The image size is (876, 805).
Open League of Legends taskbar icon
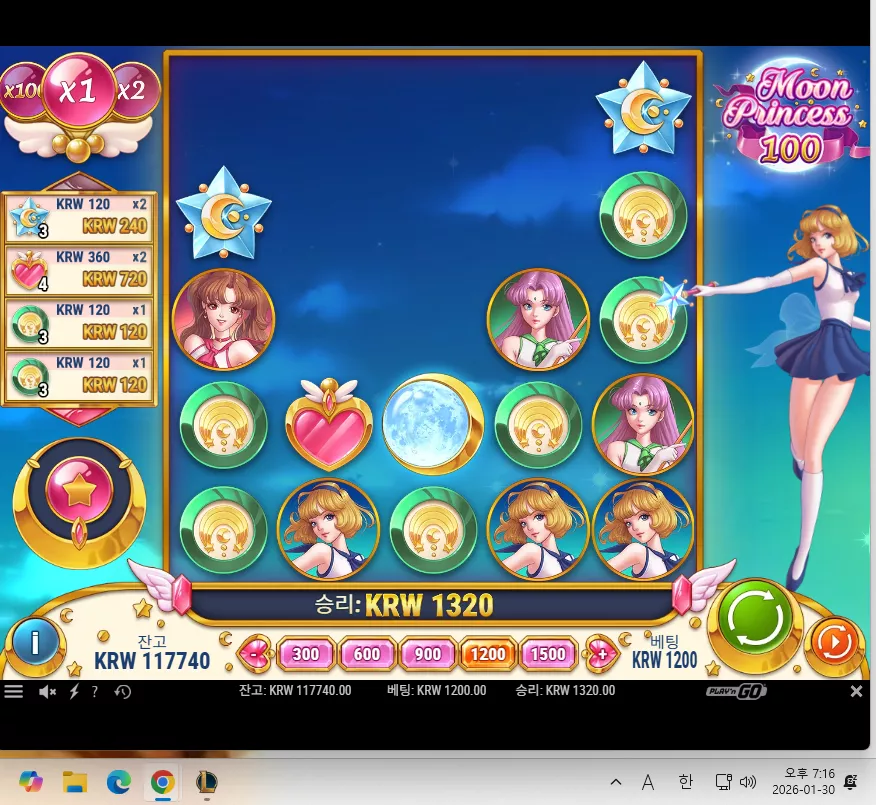[x=207, y=782]
